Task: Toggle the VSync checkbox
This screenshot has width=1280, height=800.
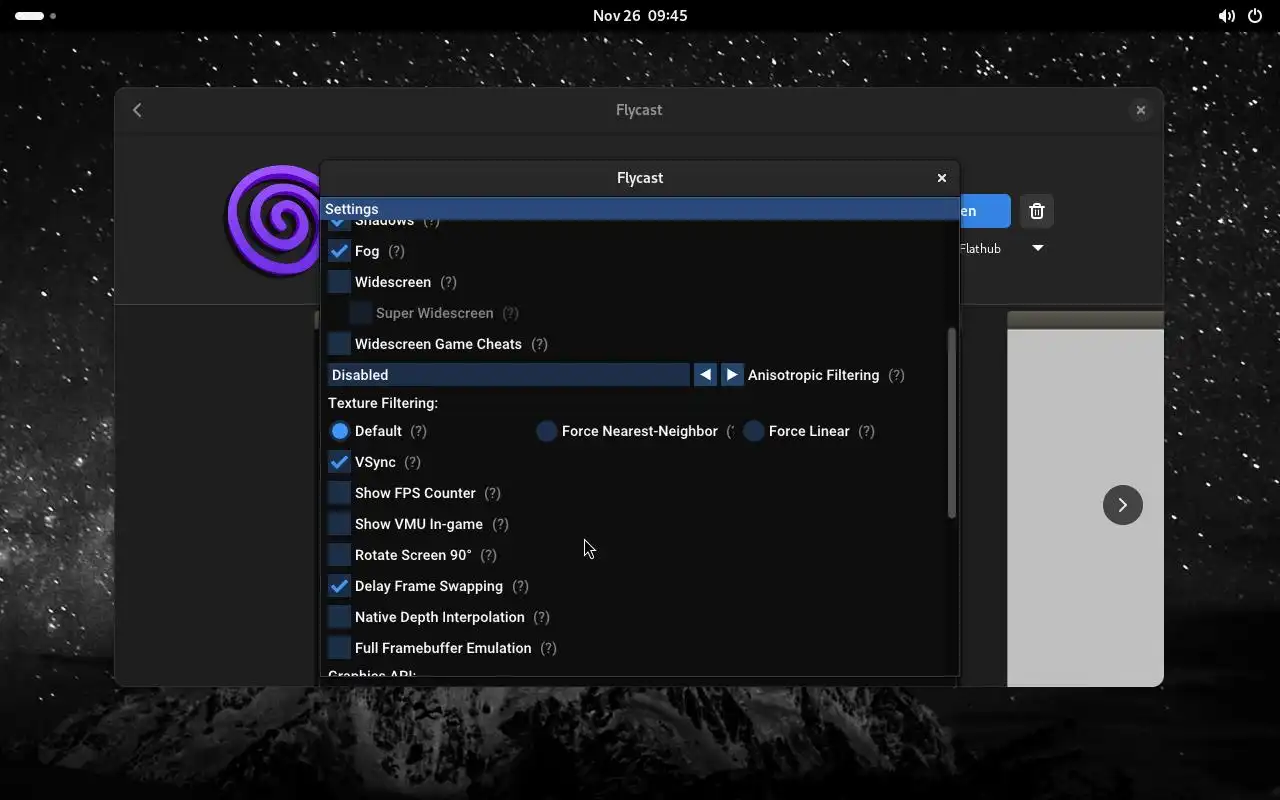Action: [x=339, y=462]
